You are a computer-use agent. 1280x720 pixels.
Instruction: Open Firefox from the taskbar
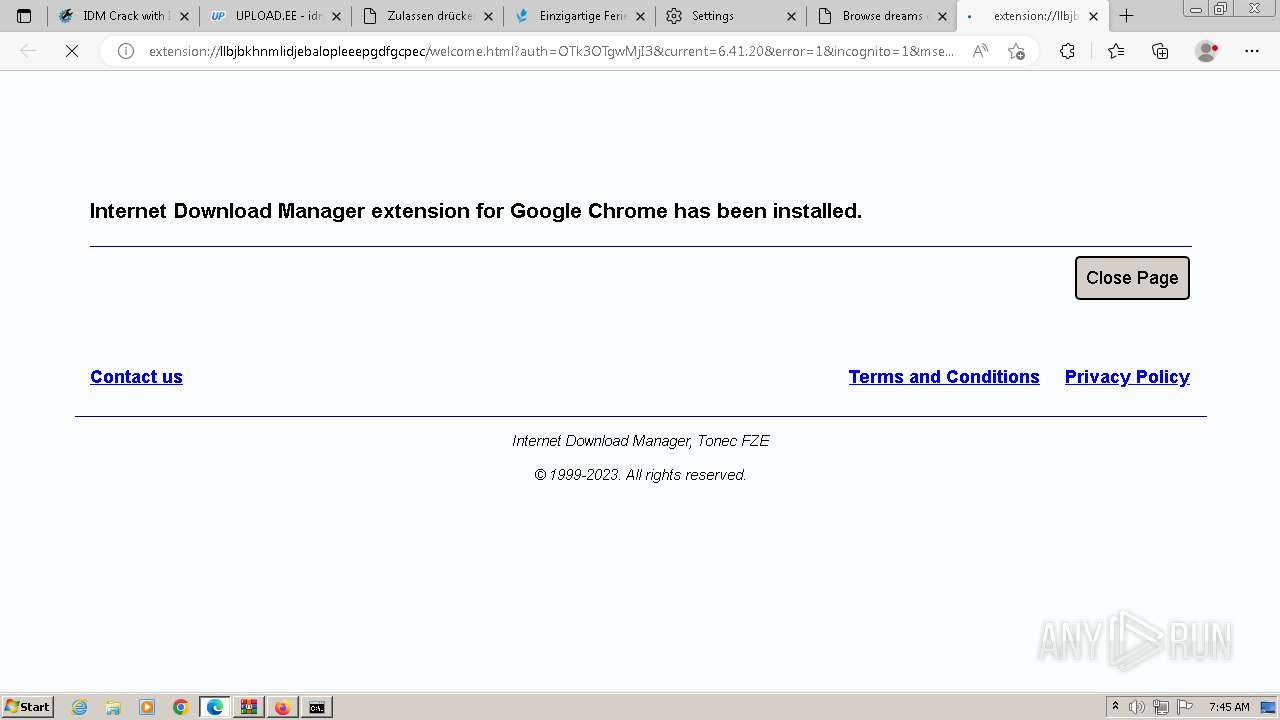click(283, 707)
